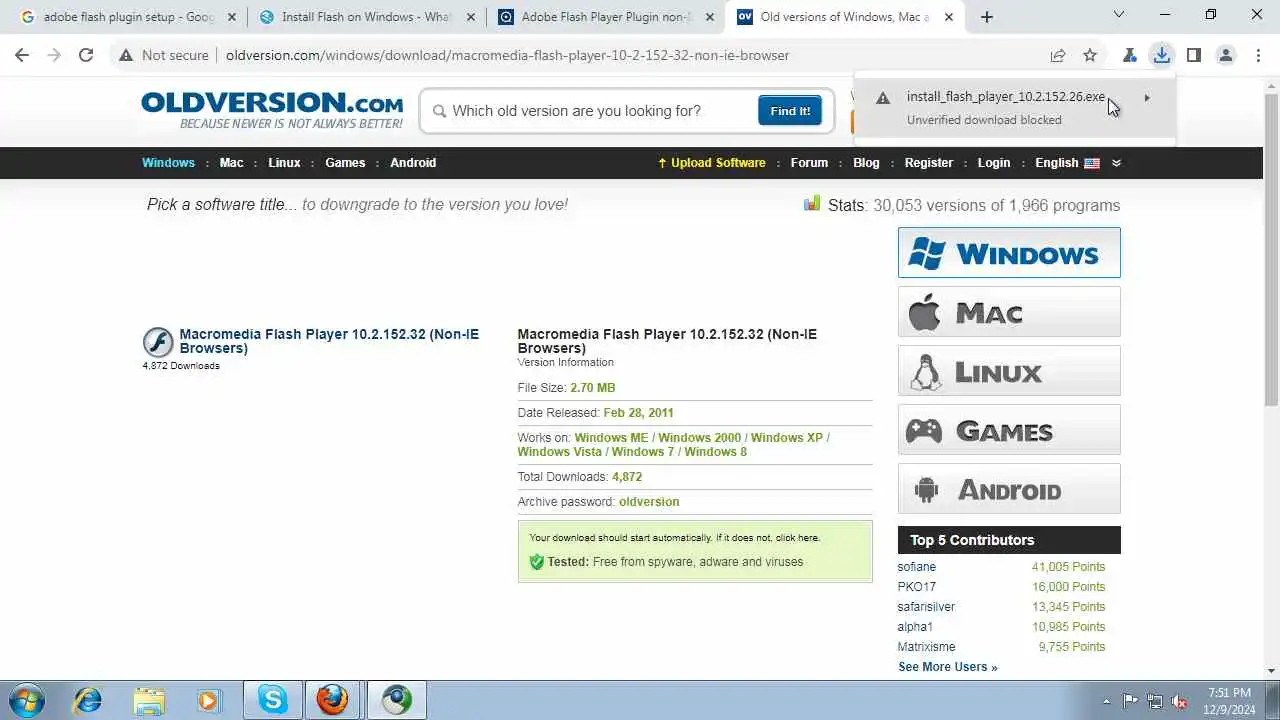Click the Find it! search button
The image size is (1280, 720).
click(x=790, y=111)
